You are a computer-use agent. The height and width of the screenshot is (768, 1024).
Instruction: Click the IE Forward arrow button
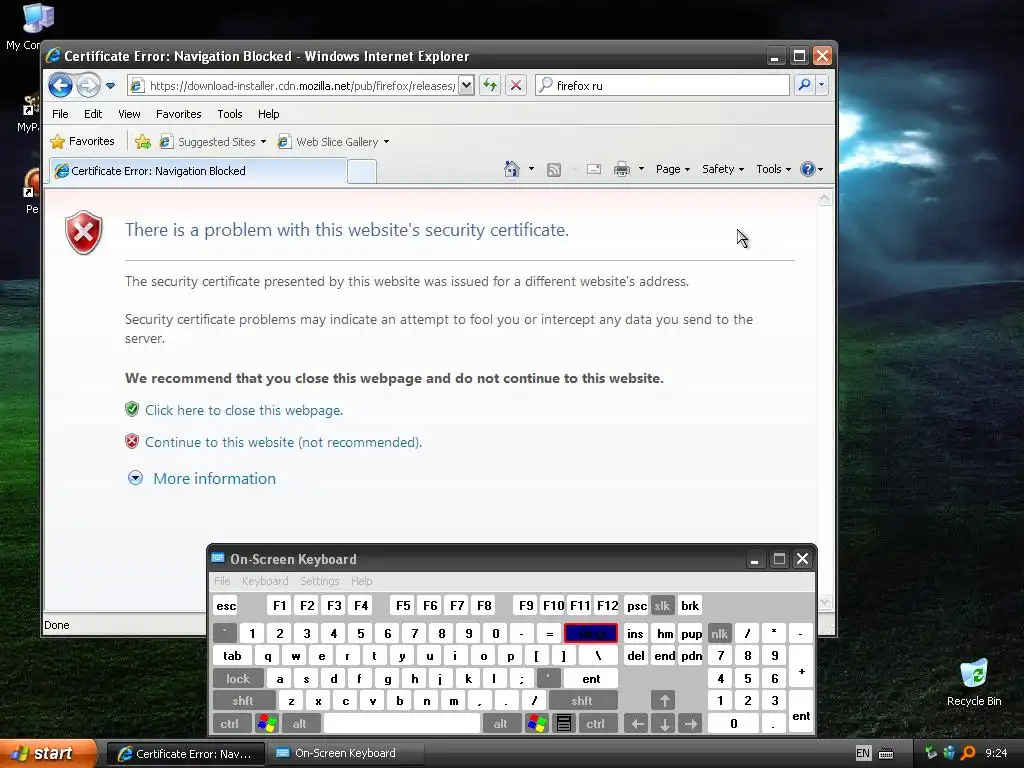[x=88, y=85]
